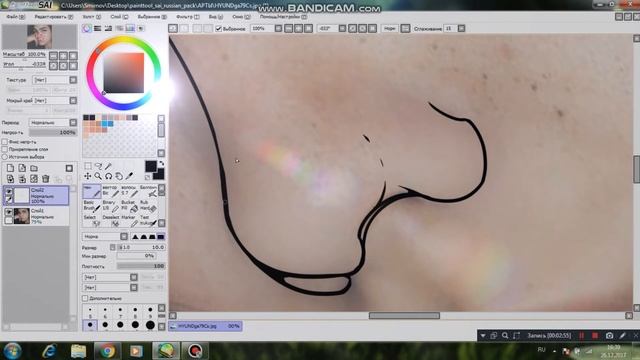
Task: Select brush size preset 5
Action: tap(90, 312)
